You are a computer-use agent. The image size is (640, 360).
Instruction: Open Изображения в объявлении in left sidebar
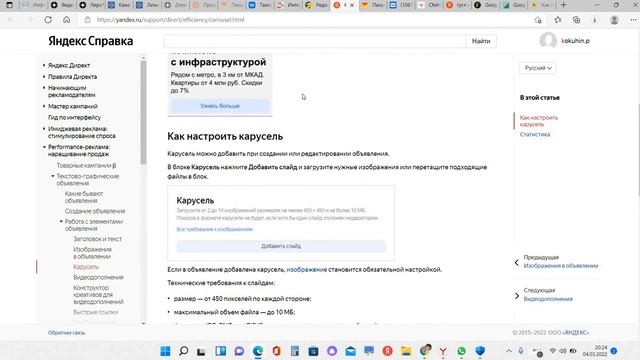coord(92,253)
